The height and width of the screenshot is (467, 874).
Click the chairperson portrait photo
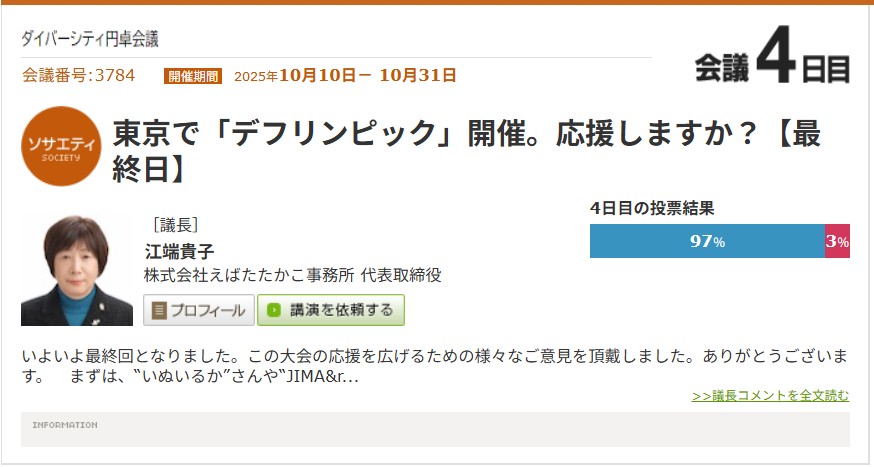[x=77, y=270]
